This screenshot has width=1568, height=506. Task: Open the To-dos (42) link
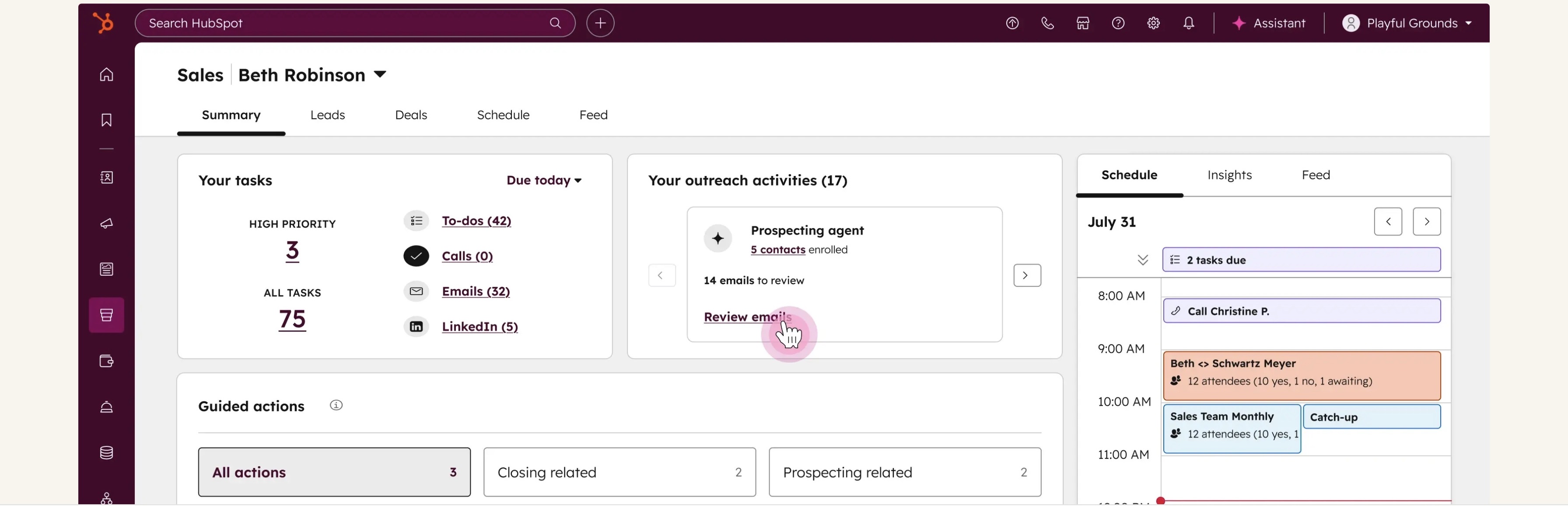476,221
